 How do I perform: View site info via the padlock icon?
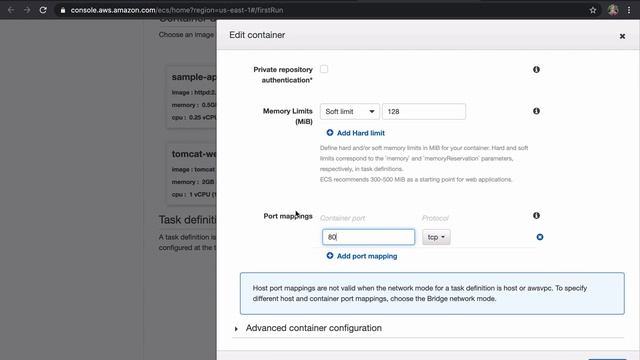(x=63, y=10)
